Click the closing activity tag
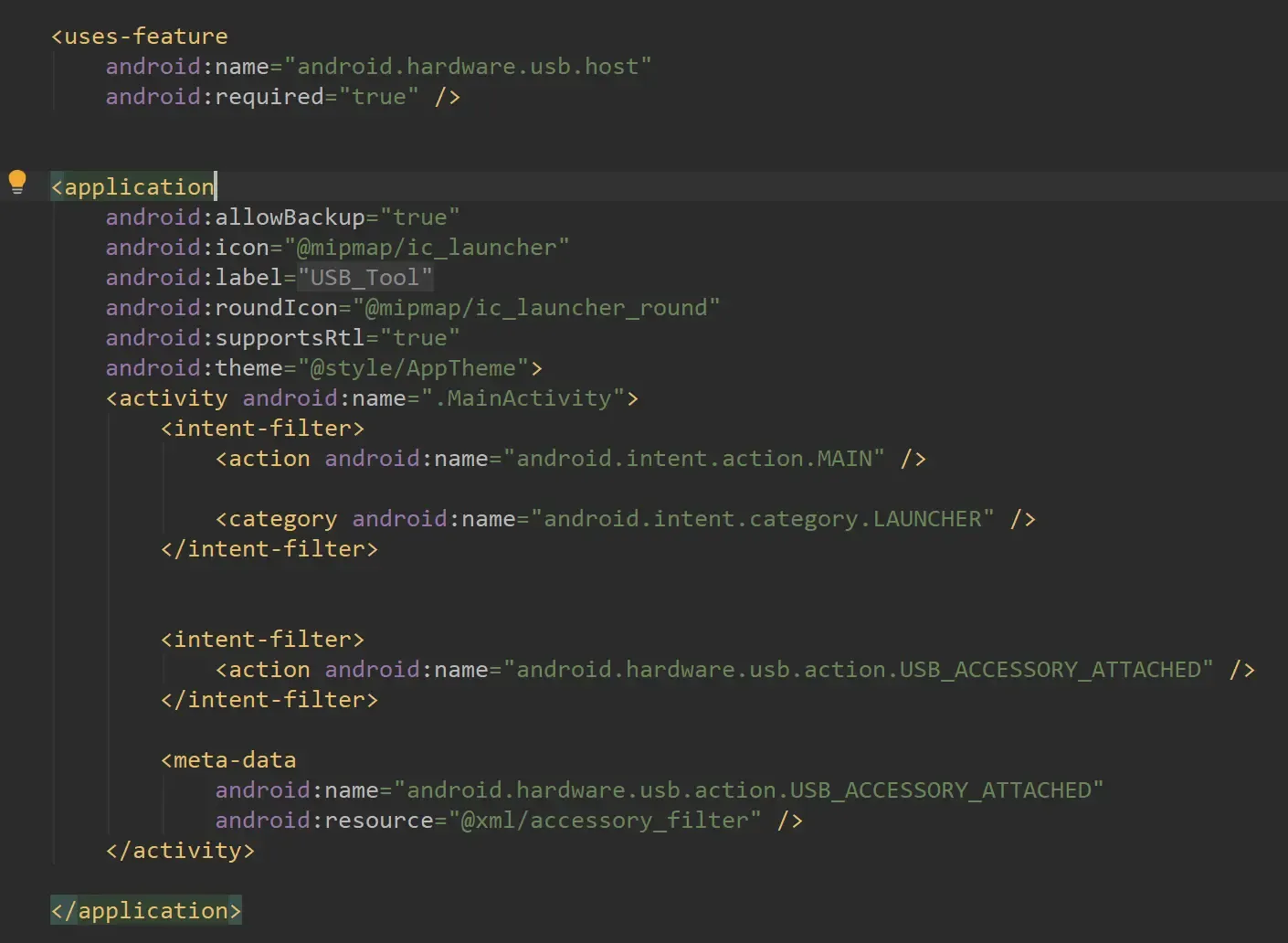Viewport: 1288px width, 943px height. coord(180,851)
